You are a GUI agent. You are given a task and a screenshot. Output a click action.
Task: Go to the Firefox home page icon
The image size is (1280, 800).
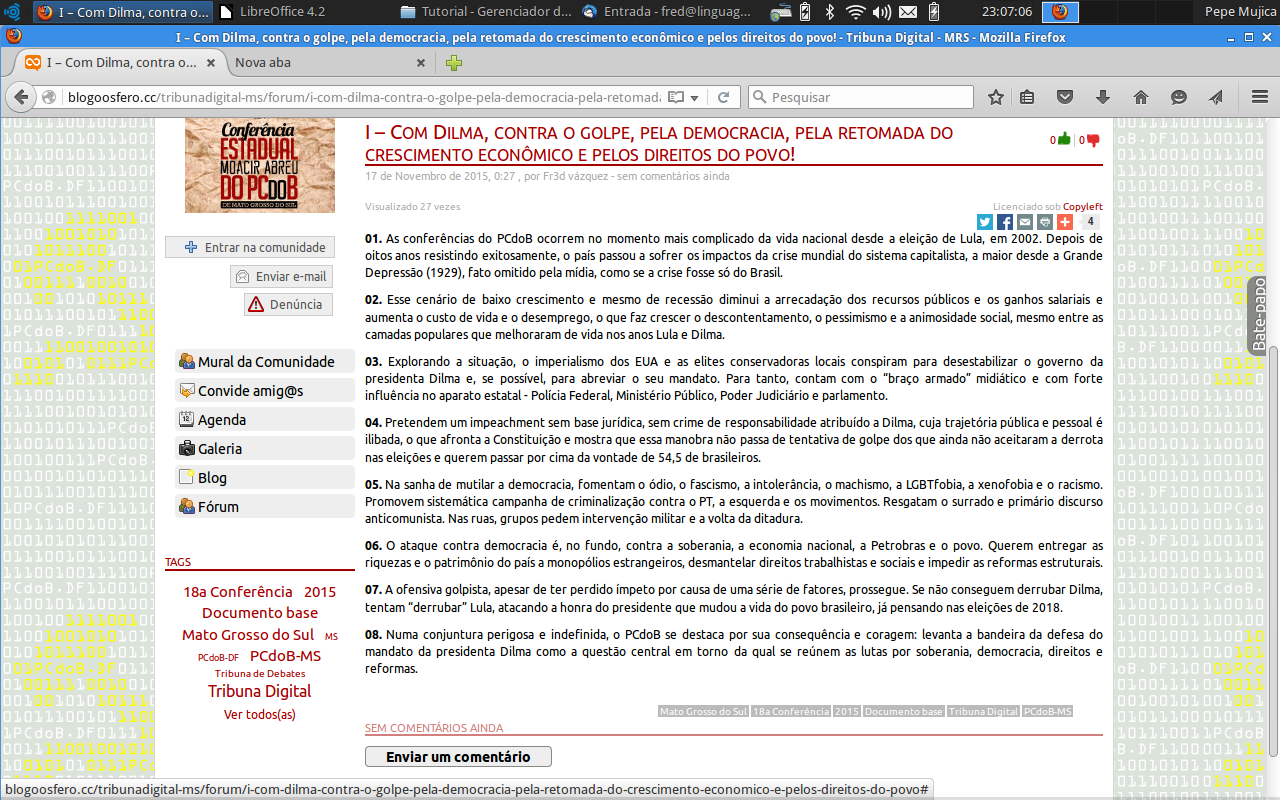1141,97
